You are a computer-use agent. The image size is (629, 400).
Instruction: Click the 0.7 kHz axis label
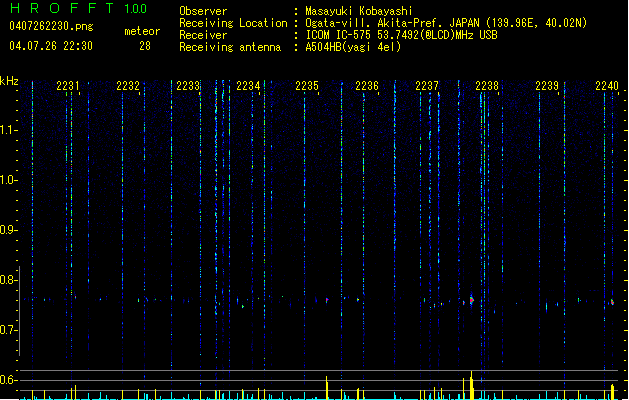[x=7, y=330]
